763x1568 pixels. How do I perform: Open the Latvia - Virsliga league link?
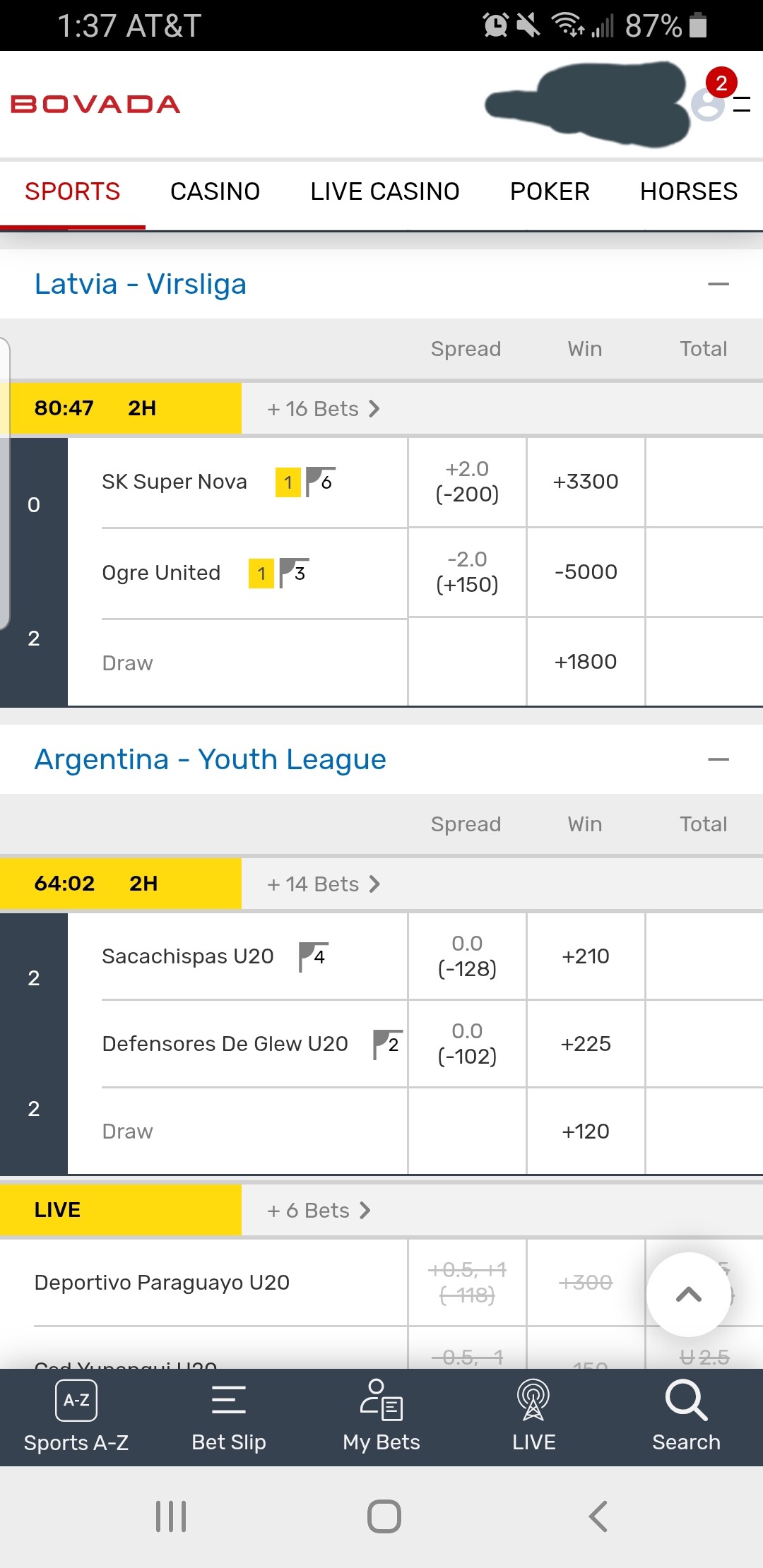pyautogui.click(x=141, y=284)
